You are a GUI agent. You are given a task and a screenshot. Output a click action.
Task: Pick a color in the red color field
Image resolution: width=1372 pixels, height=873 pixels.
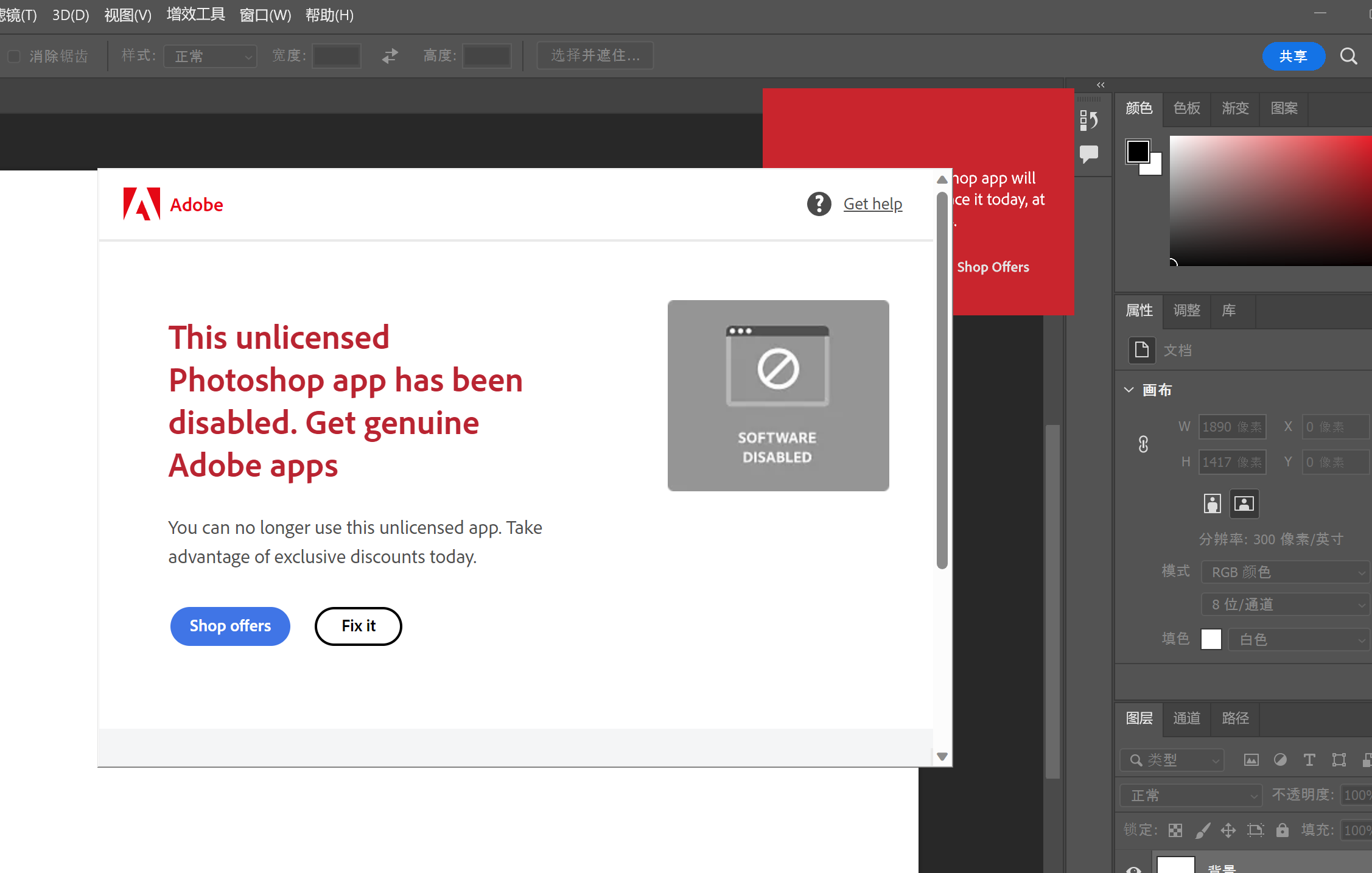[1270, 200]
